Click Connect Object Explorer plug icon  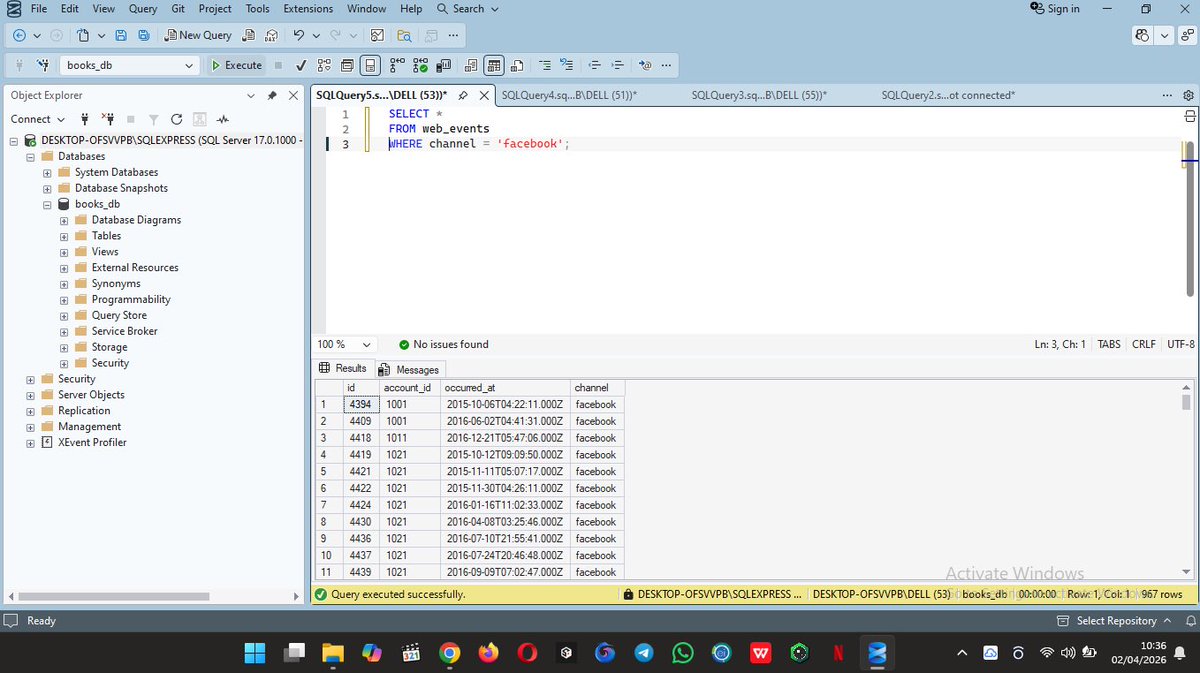(85, 119)
